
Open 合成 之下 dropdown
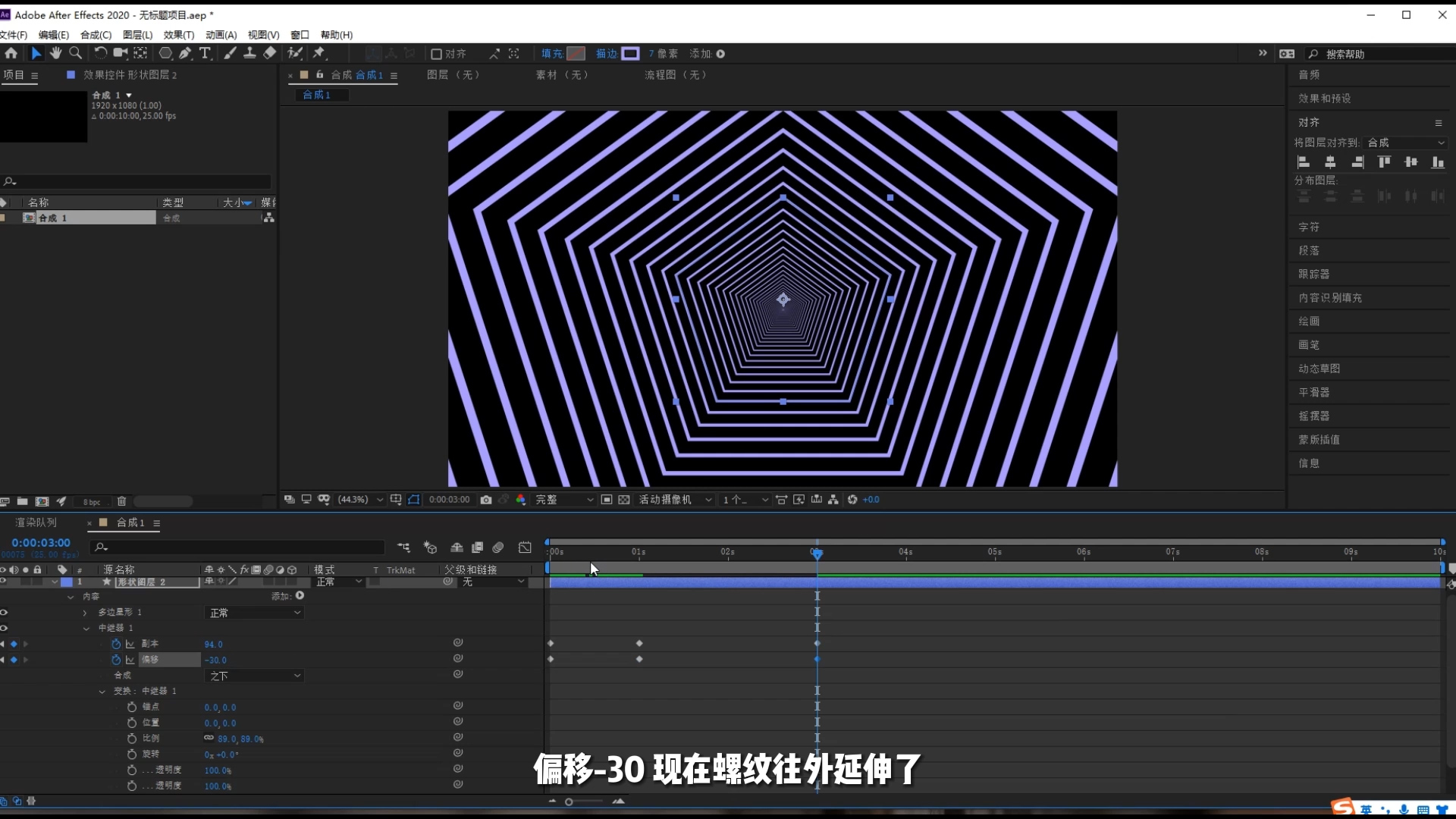[x=255, y=676]
